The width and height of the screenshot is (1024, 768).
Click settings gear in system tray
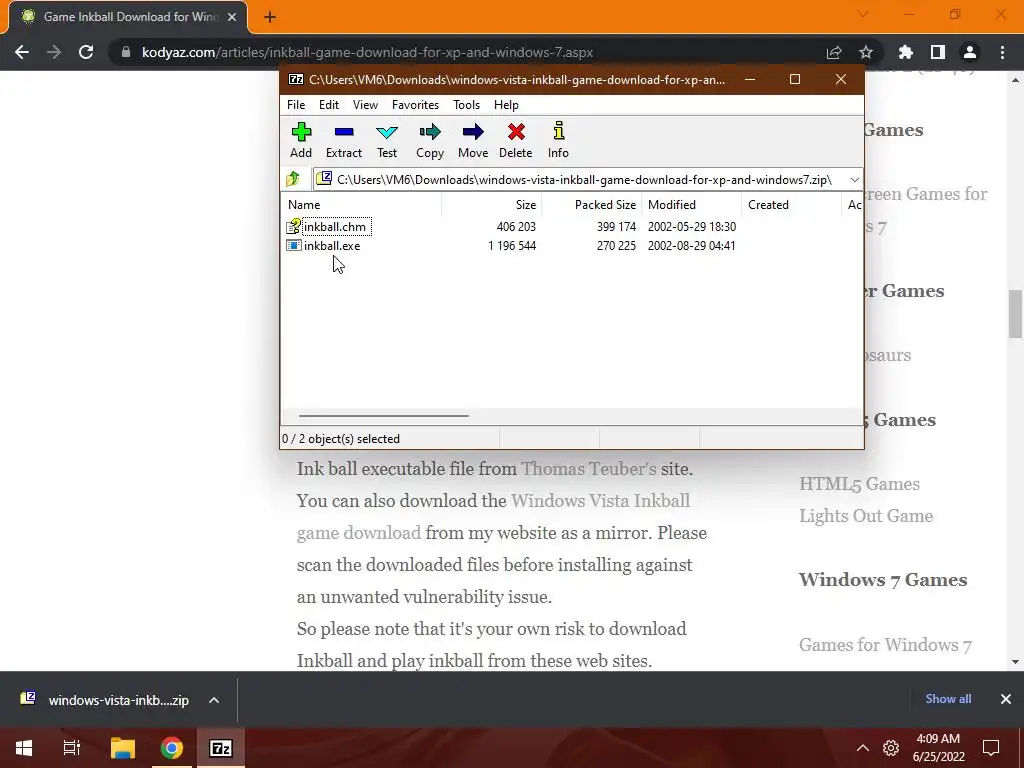891,748
